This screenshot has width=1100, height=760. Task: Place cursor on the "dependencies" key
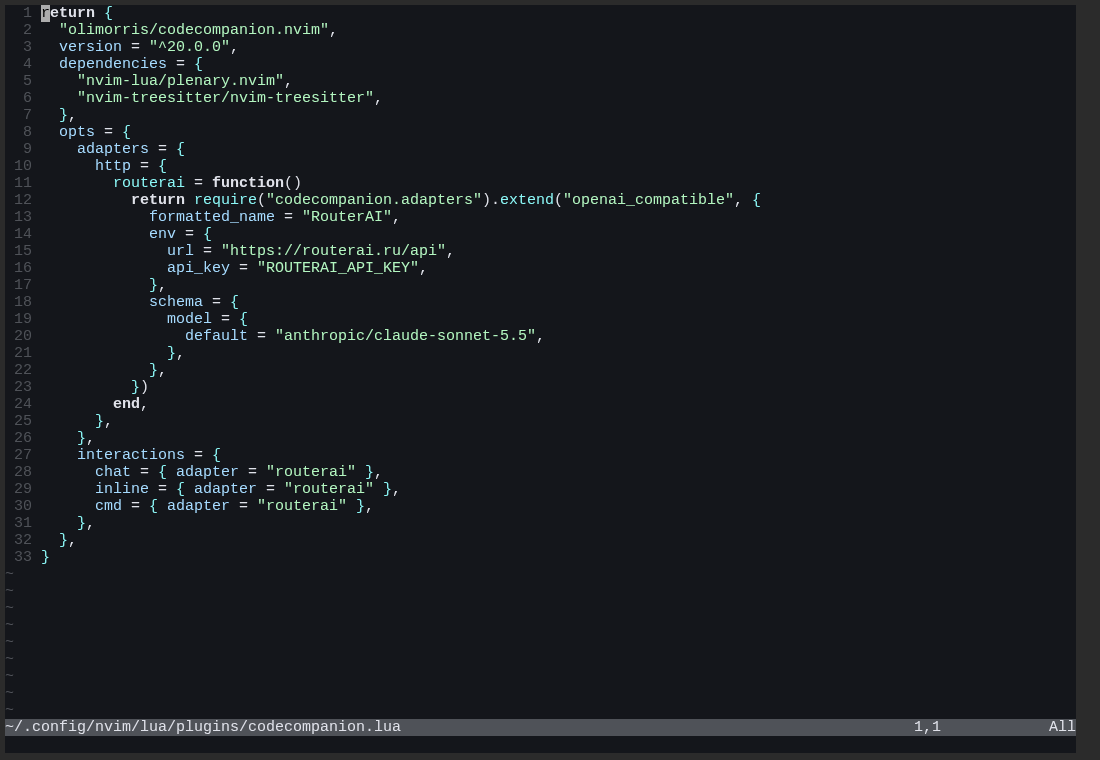click(113, 63)
